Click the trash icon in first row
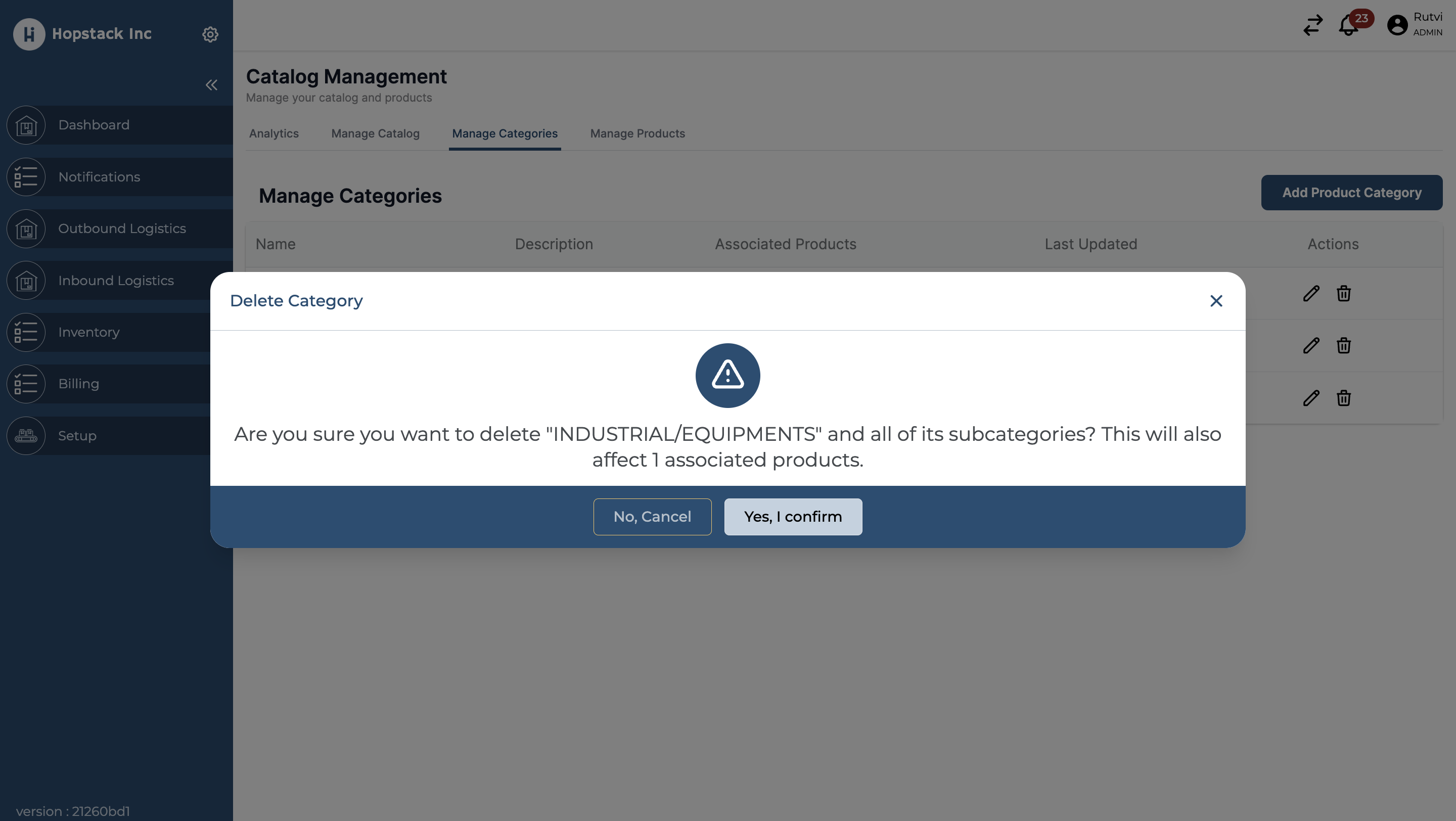The height and width of the screenshot is (821, 1456). point(1344,294)
